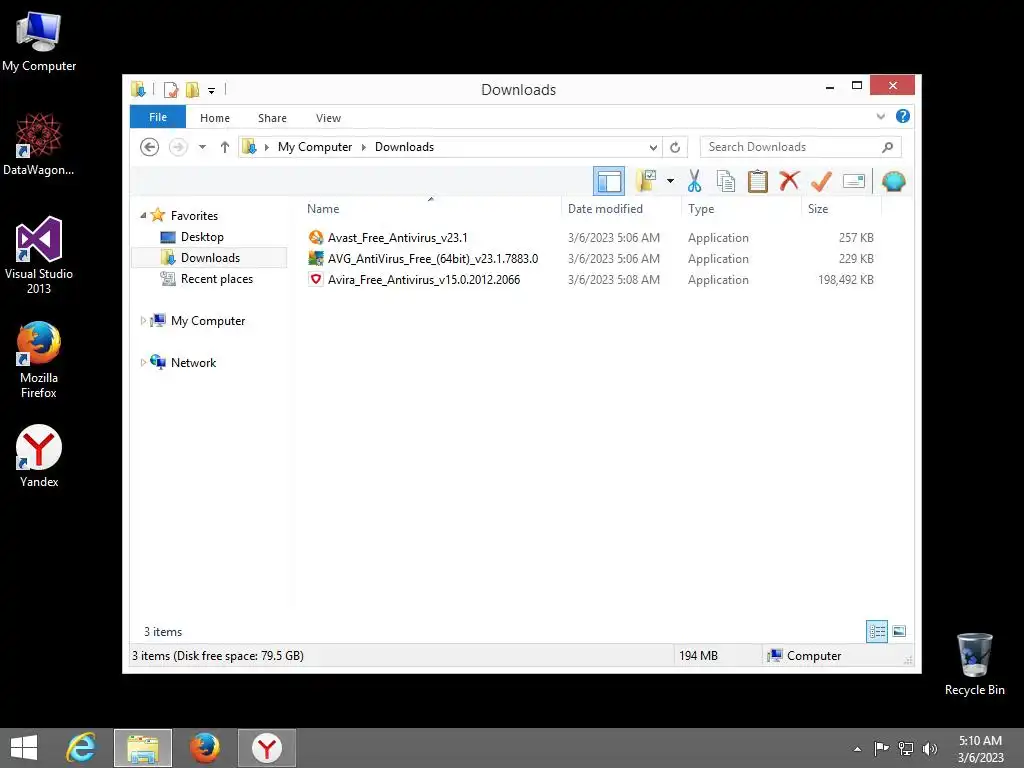Open the folder options dropdown arrow

point(670,181)
